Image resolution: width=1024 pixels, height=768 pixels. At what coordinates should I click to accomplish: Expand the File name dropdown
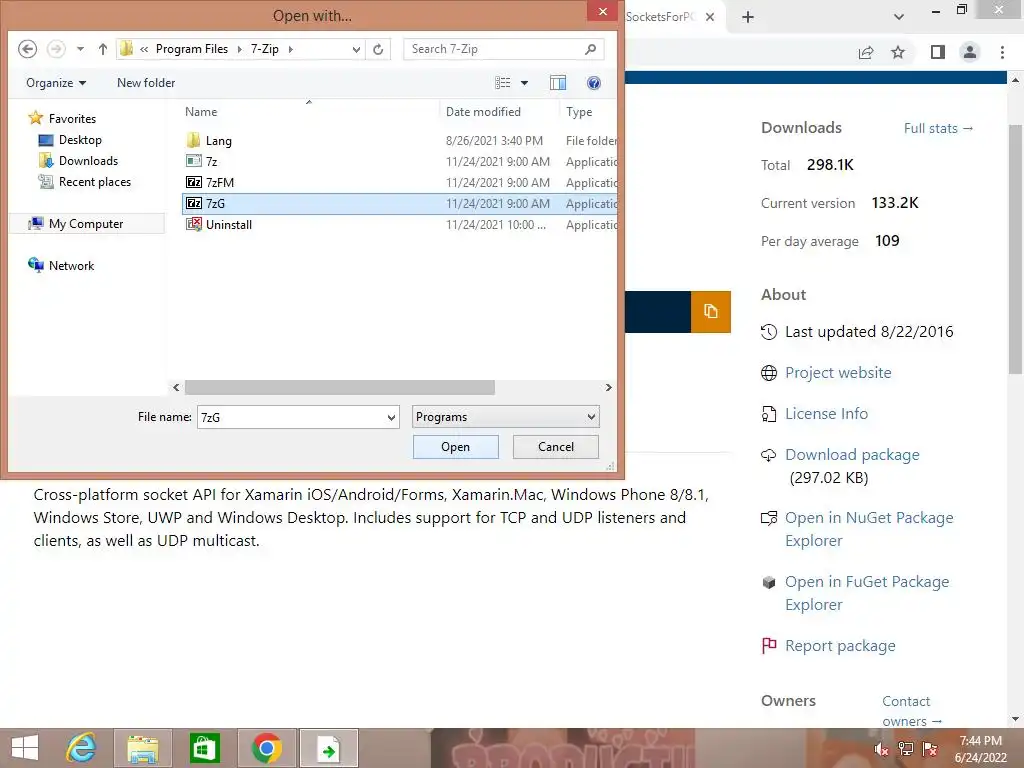(x=391, y=417)
